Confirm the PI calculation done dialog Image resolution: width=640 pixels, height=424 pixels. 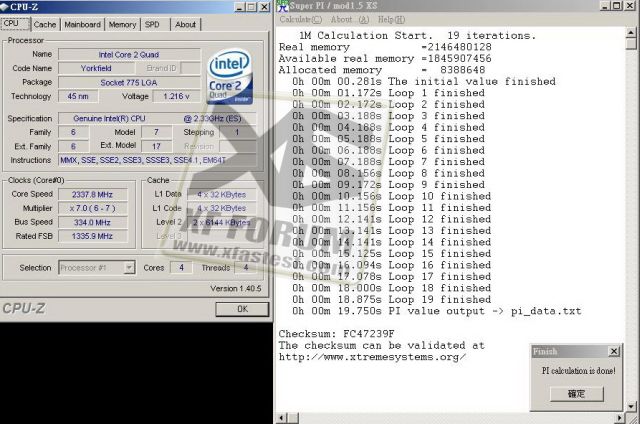[x=576, y=394]
